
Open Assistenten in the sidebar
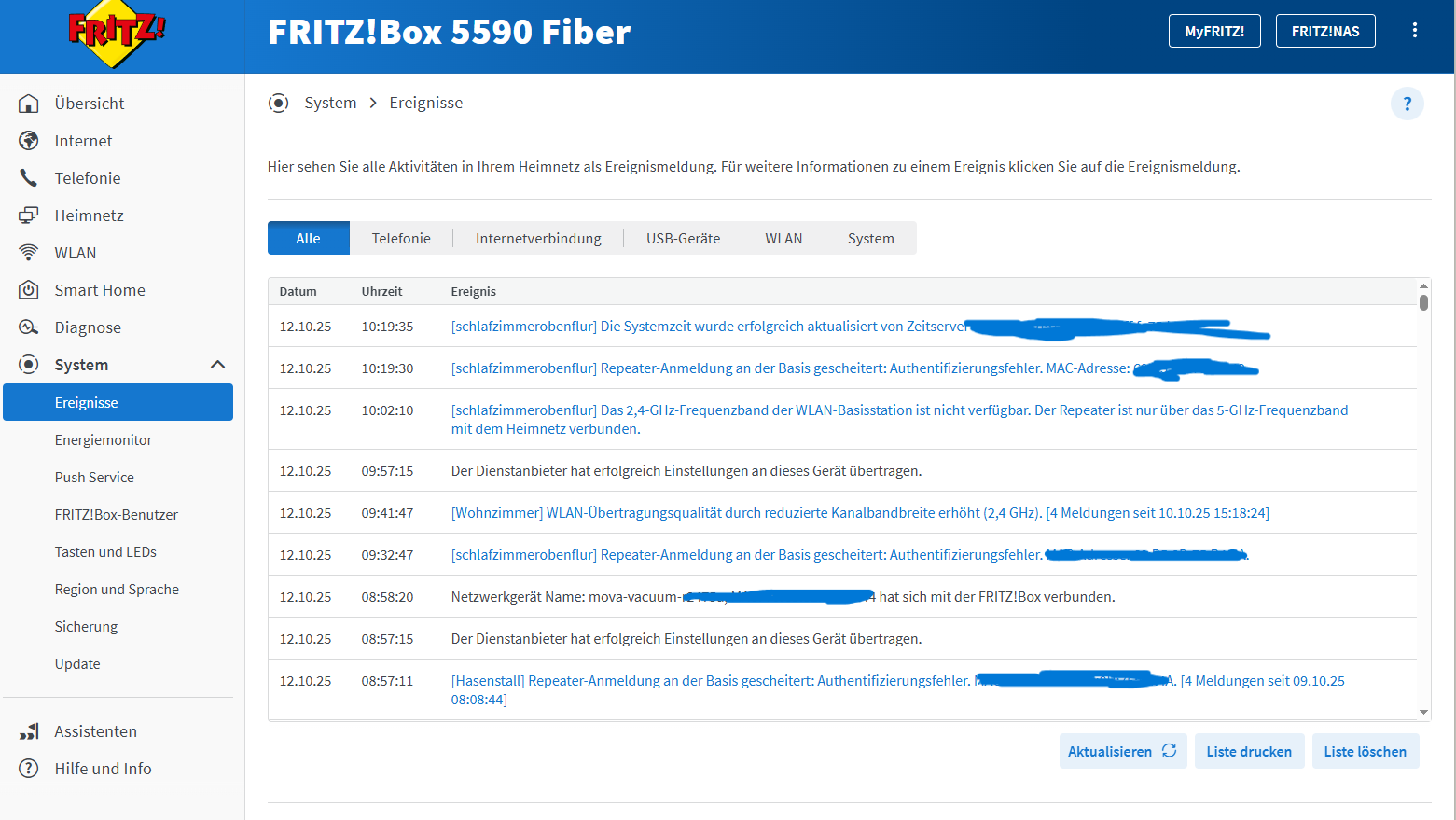[x=95, y=731]
